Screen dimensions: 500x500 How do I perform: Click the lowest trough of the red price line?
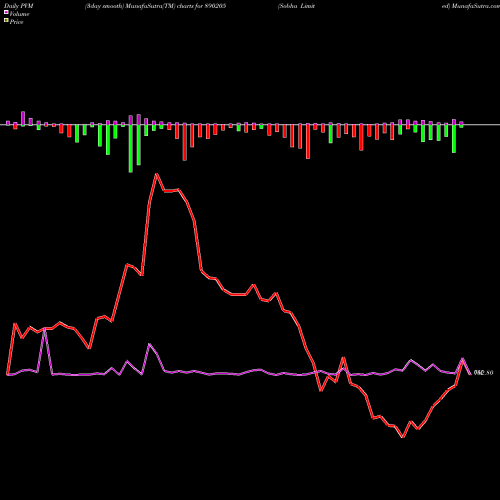pos(403,437)
